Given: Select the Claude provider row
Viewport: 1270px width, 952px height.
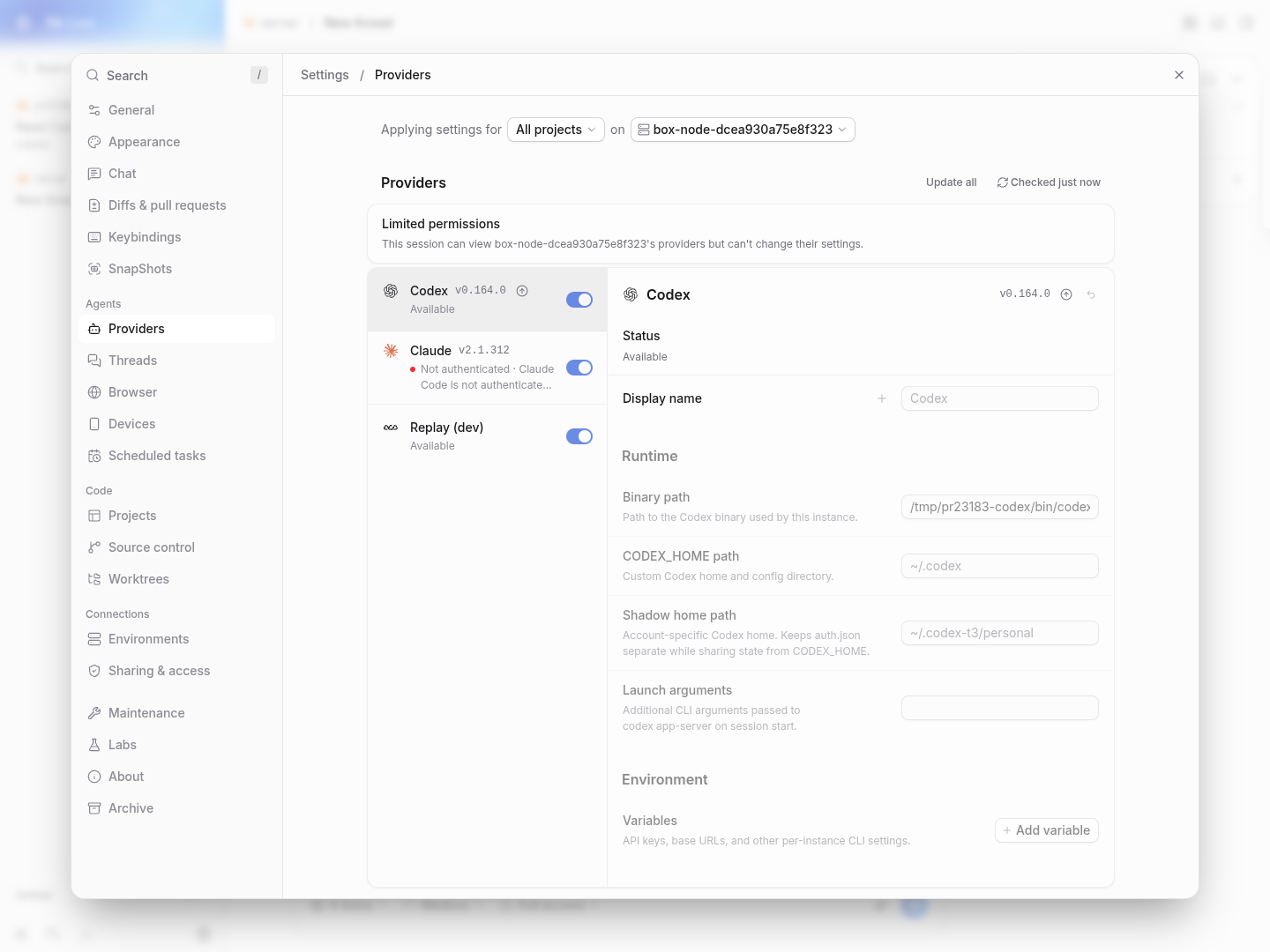Looking at the screenshot, I should pyautogui.click(x=488, y=368).
